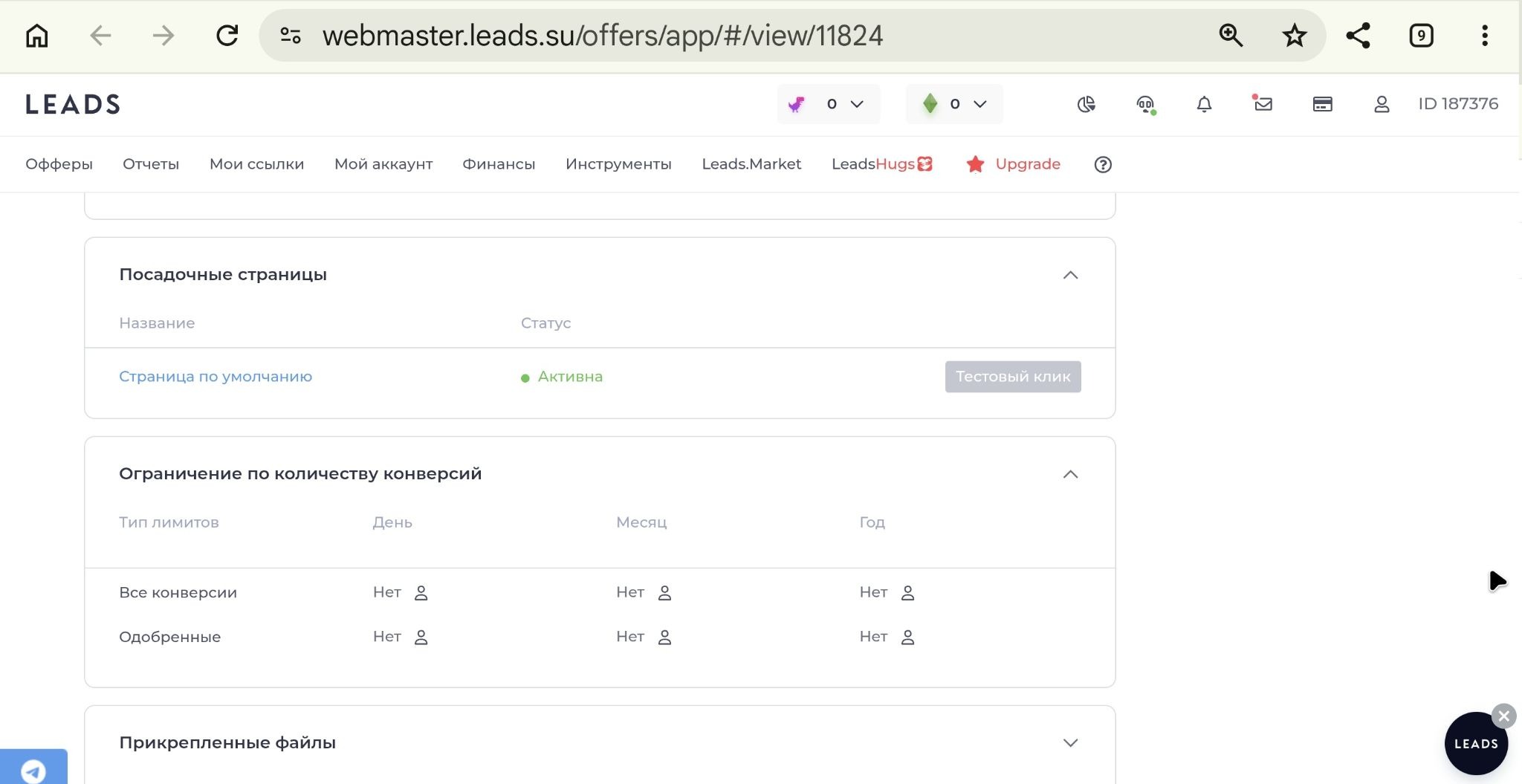Open the Финансы menu
1522x784 pixels.
point(499,164)
